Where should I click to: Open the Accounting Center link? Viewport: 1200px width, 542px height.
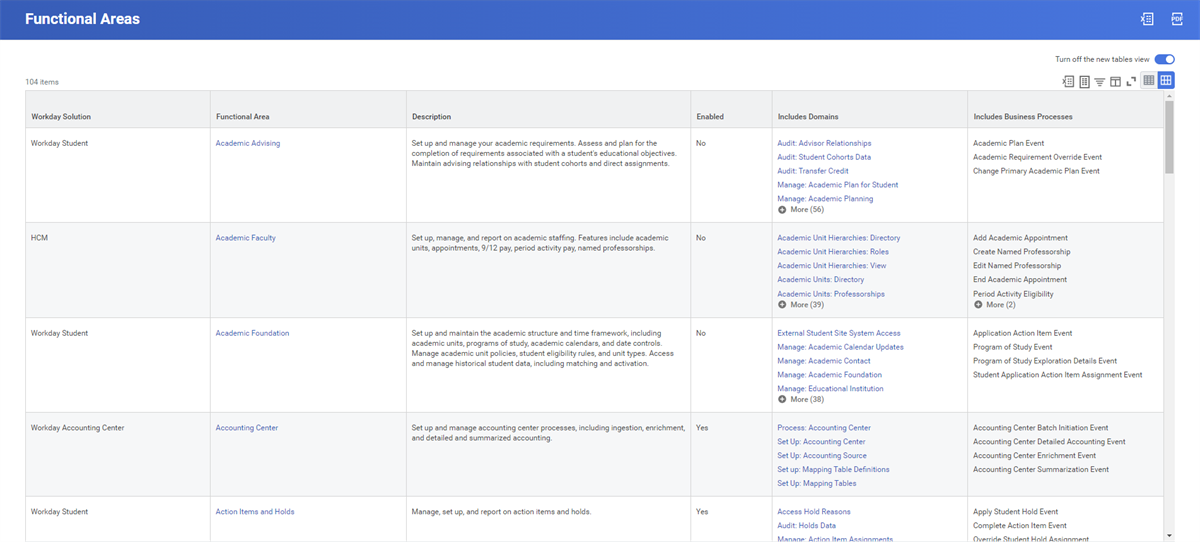tap(247, 428)
